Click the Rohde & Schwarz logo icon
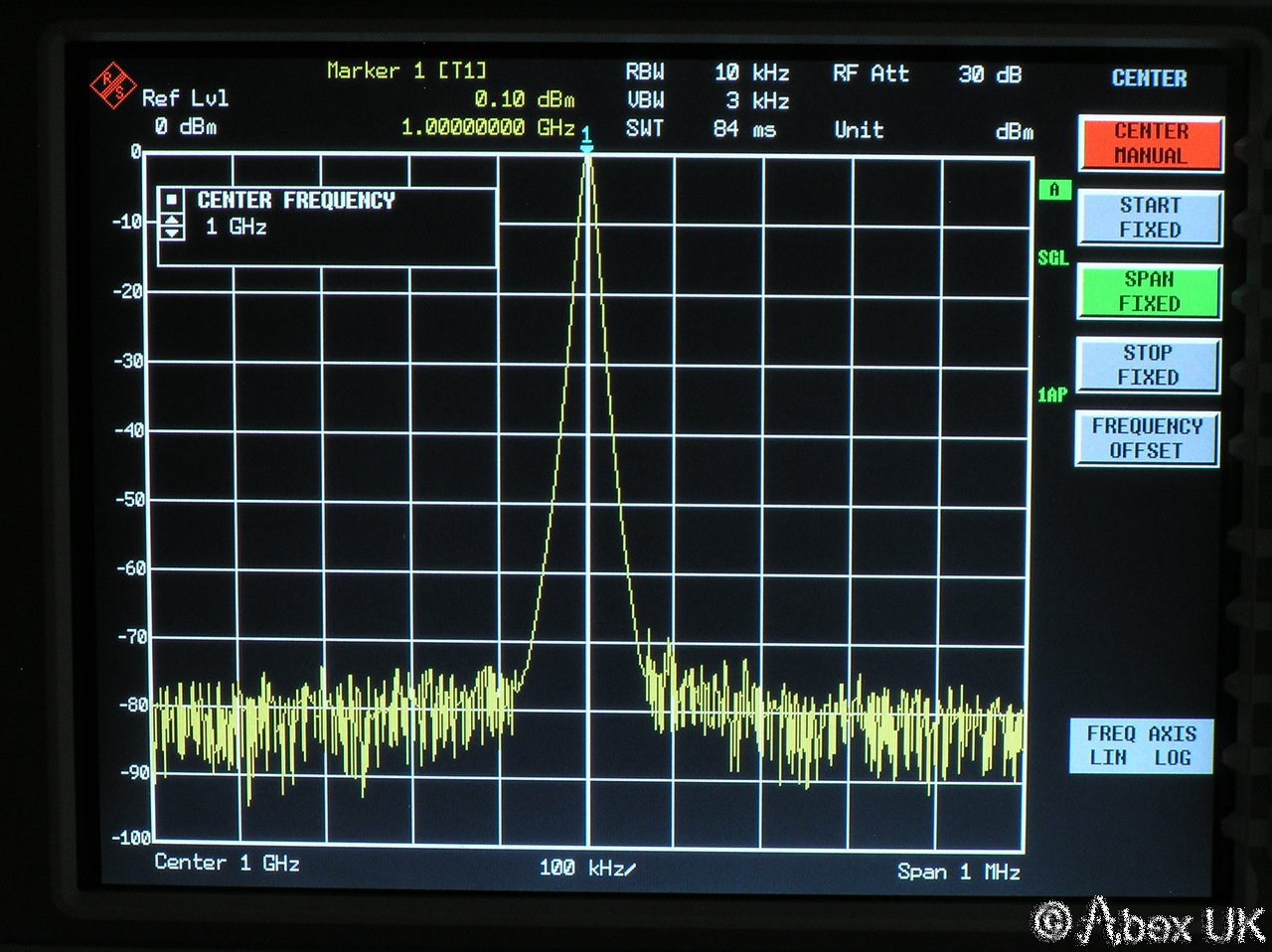The width and height of the screenshot is (1272, 952). [x=112, y=86]
